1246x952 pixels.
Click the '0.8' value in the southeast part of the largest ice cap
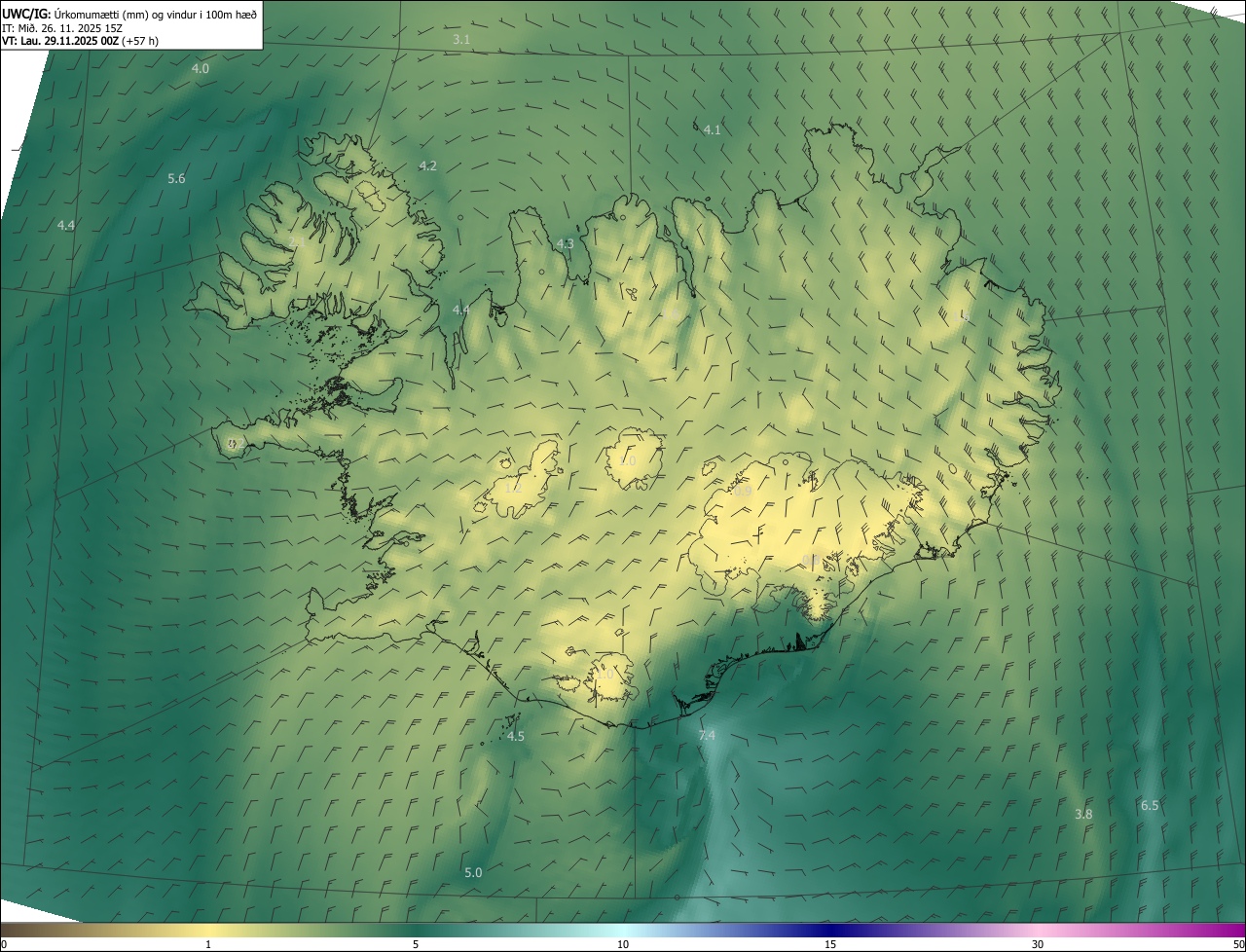point(810,559)
